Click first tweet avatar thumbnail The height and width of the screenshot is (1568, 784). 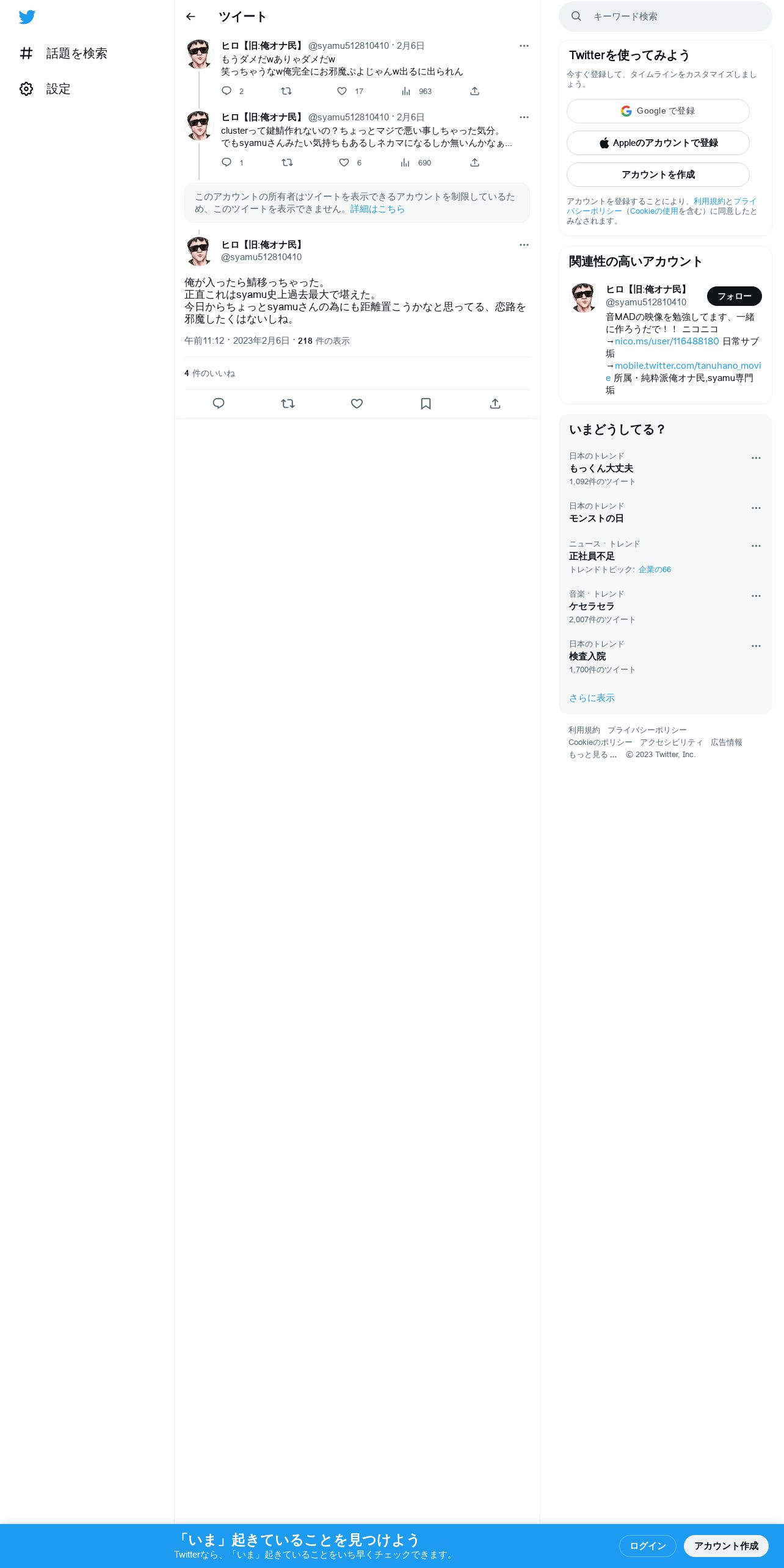coord(199,54)
